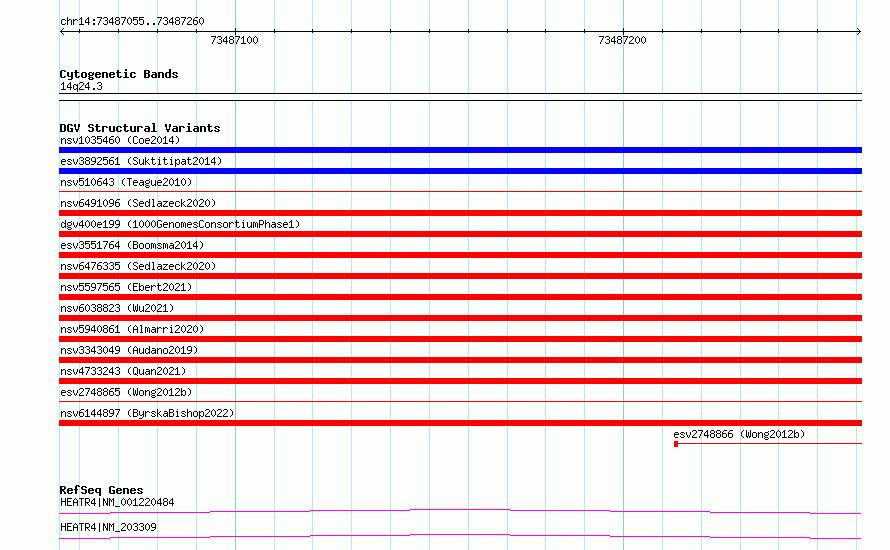The image size is (890, 550).
Task: Open the HEATR4|NM_203309 gene label
Action: click(x=108, y=527)
